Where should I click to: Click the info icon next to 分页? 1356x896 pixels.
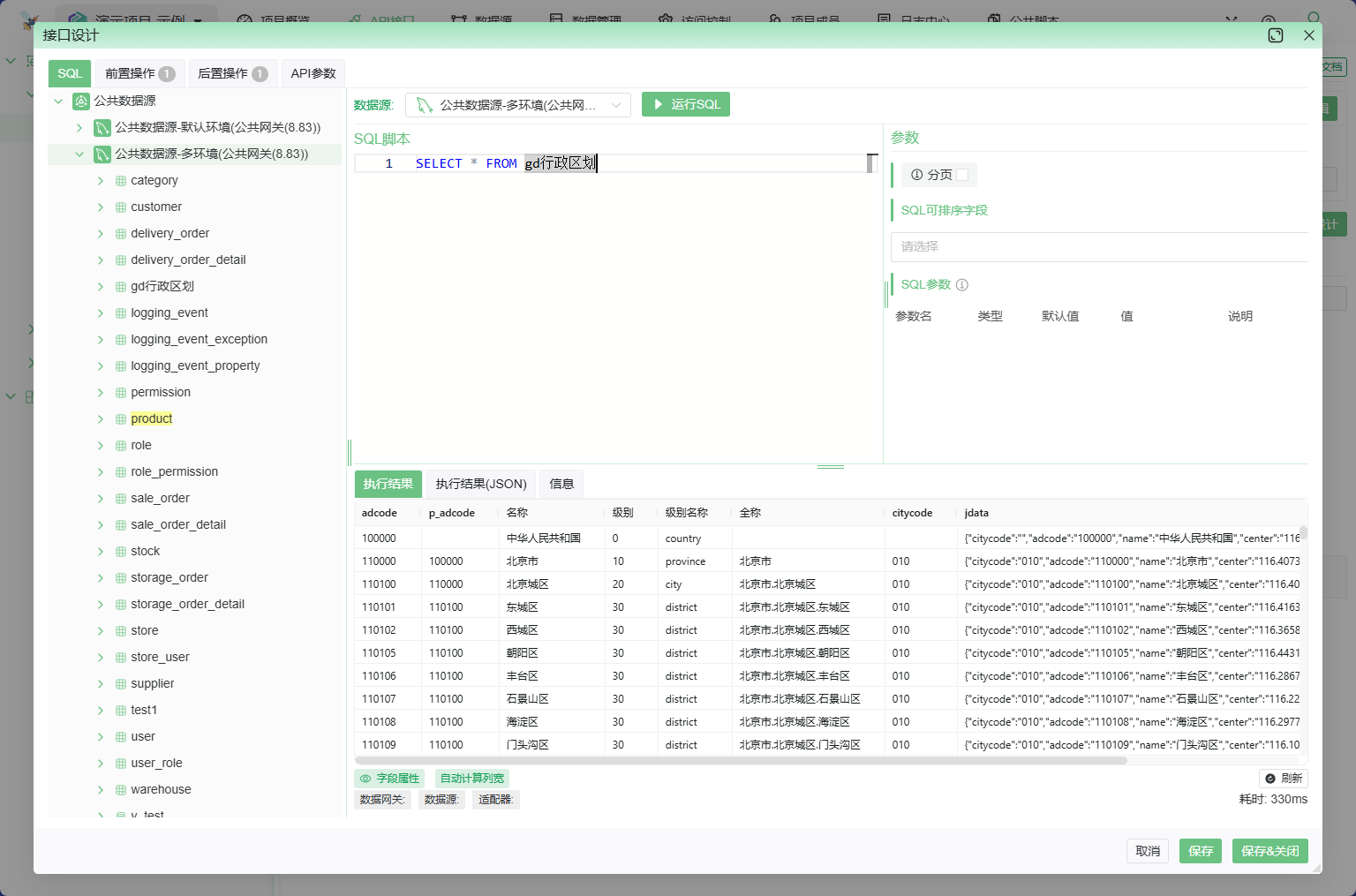(x=916, y=175)
